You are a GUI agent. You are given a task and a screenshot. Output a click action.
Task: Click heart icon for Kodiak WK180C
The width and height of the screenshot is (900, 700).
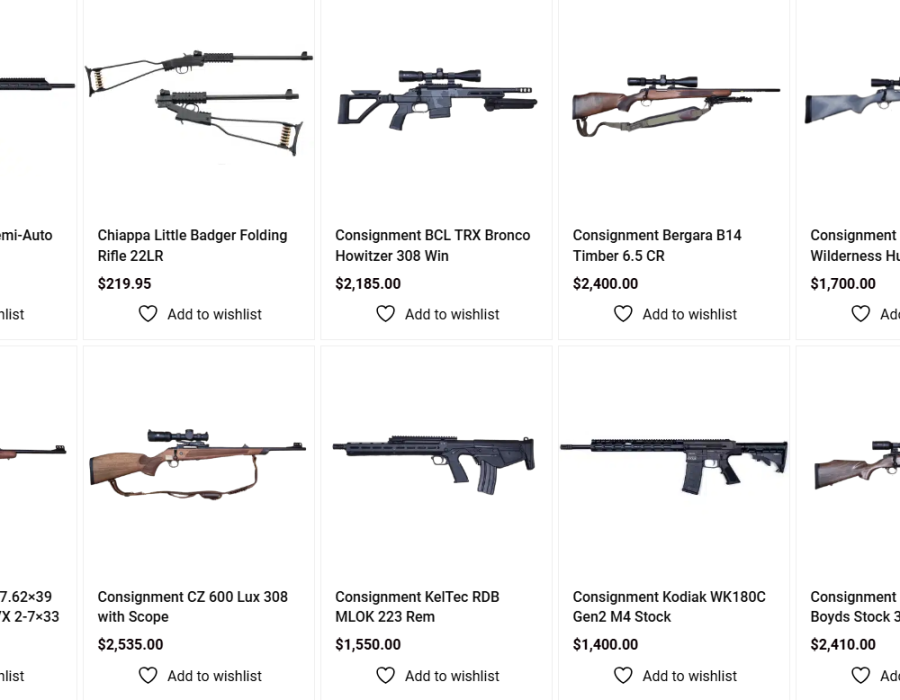623,676
